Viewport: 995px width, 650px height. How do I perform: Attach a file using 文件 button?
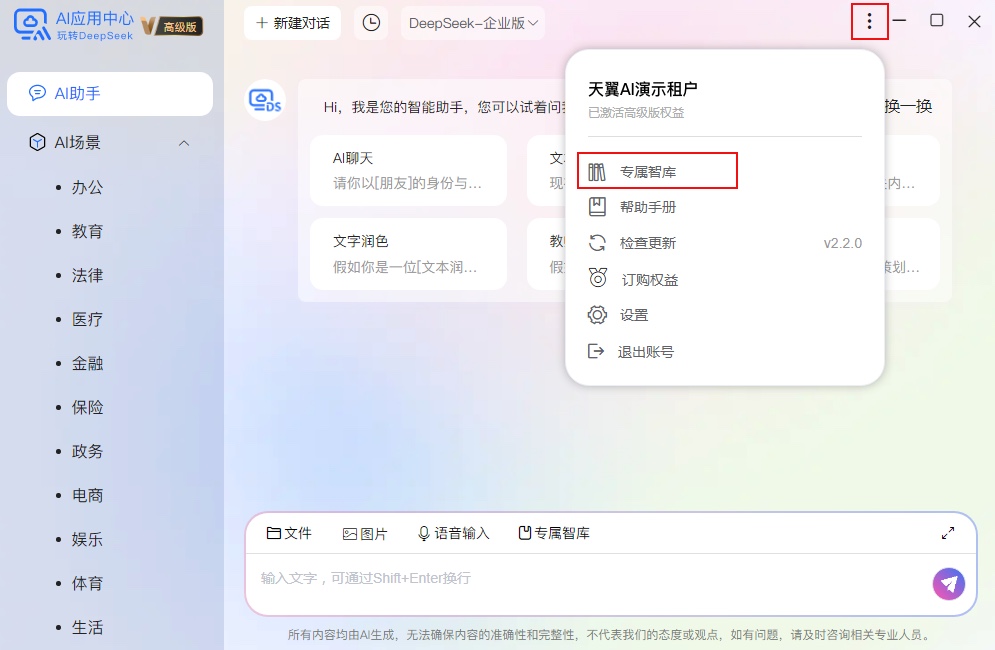click(289, 533)
